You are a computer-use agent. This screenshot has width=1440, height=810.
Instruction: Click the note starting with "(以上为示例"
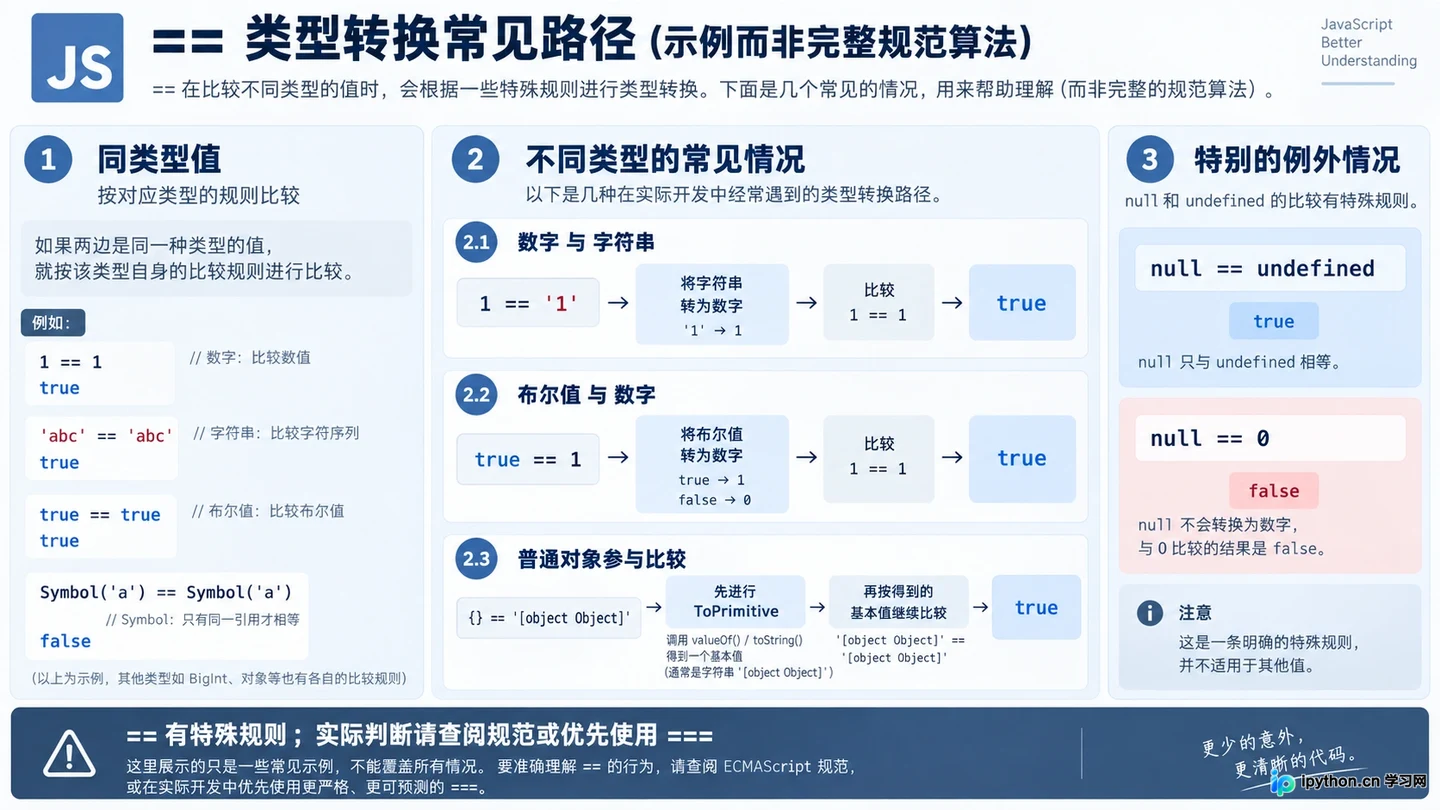tap(219, 678)
